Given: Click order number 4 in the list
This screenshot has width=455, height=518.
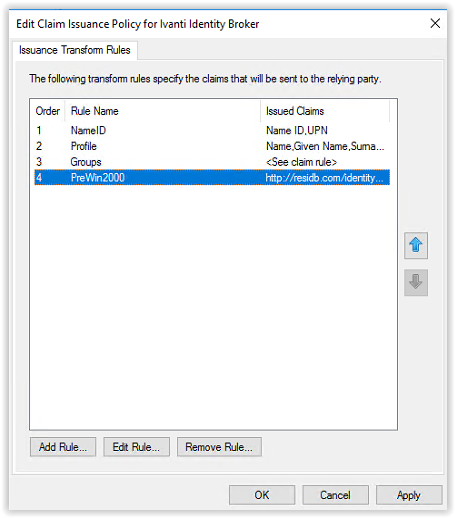Looking at the screenshot, I should click(x=39, y=178).
